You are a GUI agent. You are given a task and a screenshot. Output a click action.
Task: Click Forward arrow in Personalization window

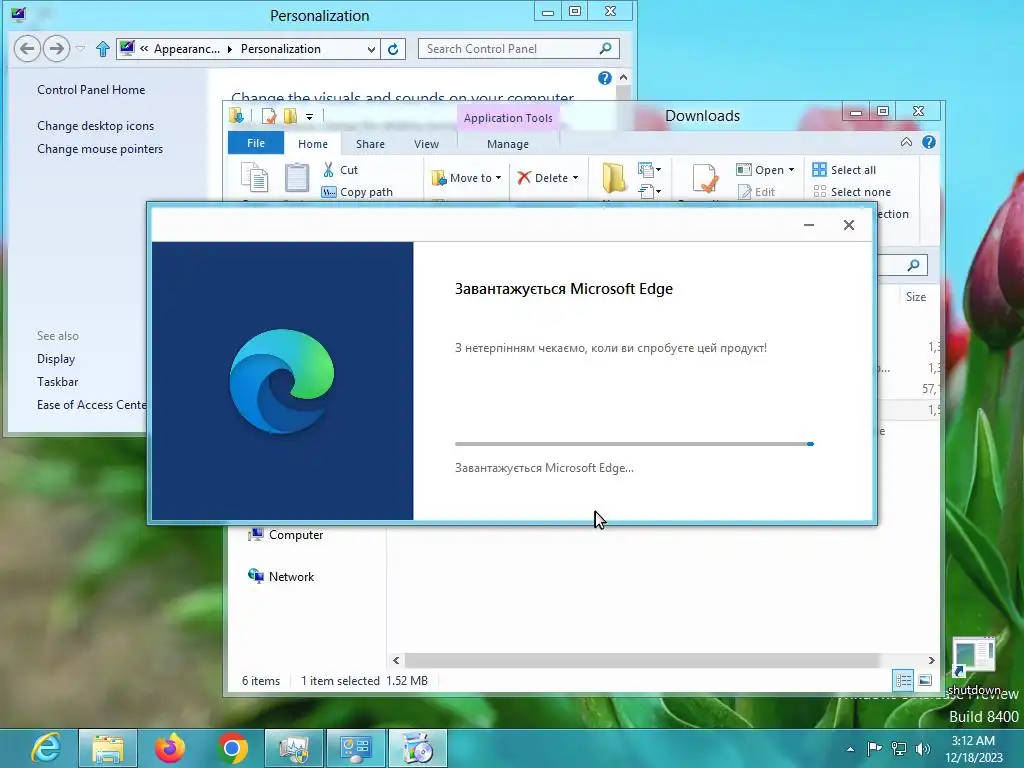pos(57,49)
